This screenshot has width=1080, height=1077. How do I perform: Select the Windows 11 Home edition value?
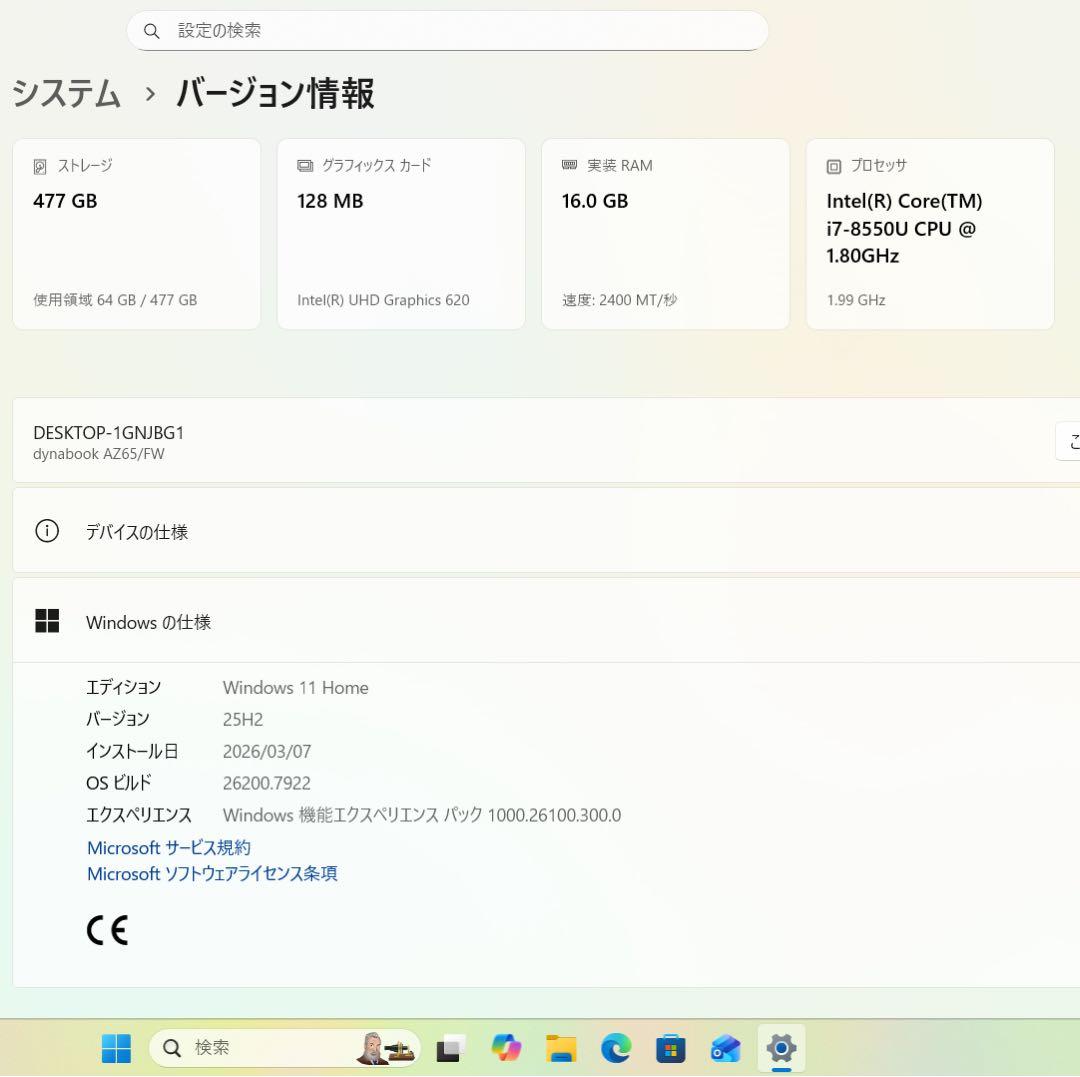pyautogui.click(x=295, y=687)
